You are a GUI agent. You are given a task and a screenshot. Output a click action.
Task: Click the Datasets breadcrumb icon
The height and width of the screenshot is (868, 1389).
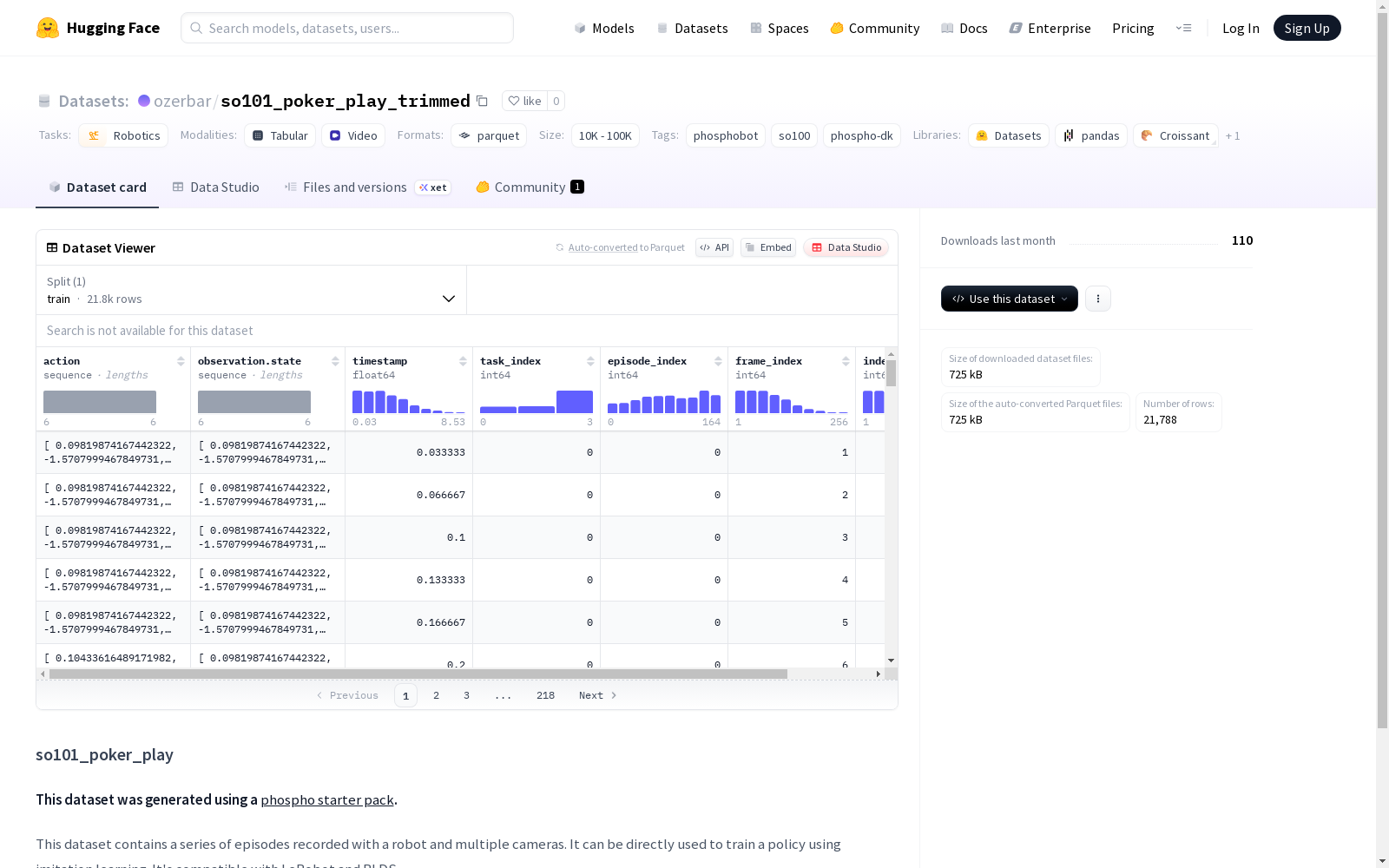(44, 101)
